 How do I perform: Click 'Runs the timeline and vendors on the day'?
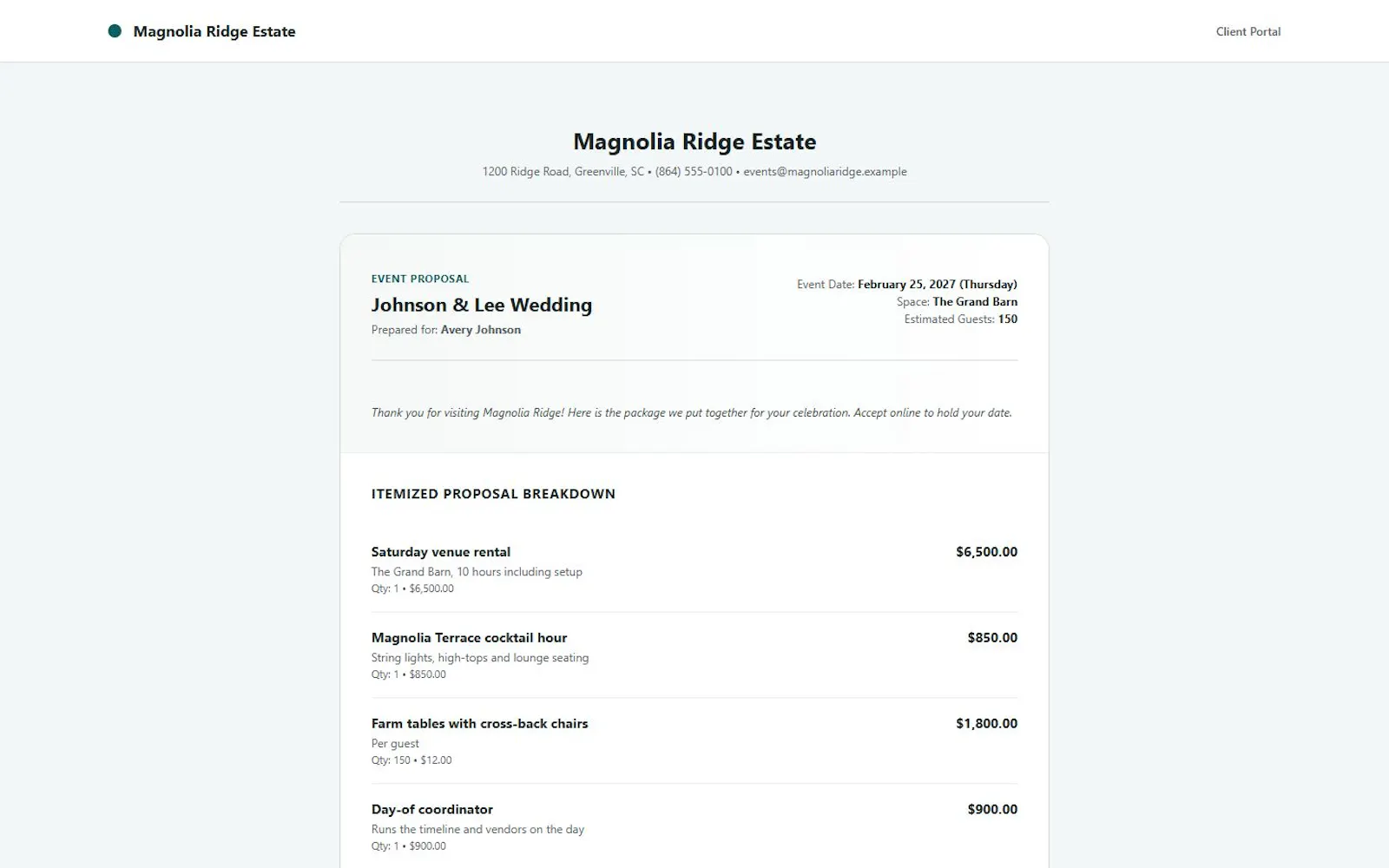click(x=477, y=830)
